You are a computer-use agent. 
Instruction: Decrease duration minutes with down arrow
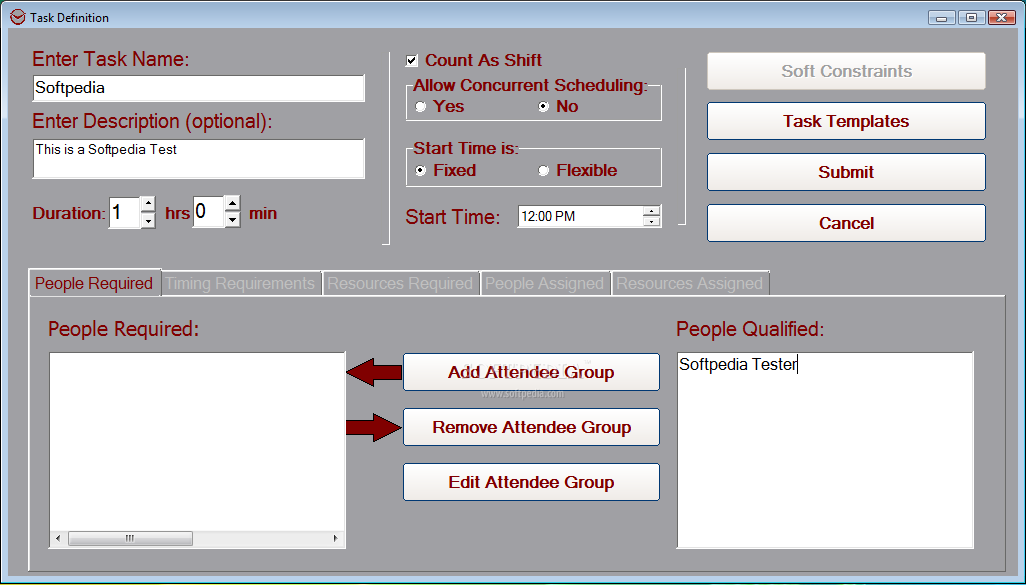click(x=232, y=220)
